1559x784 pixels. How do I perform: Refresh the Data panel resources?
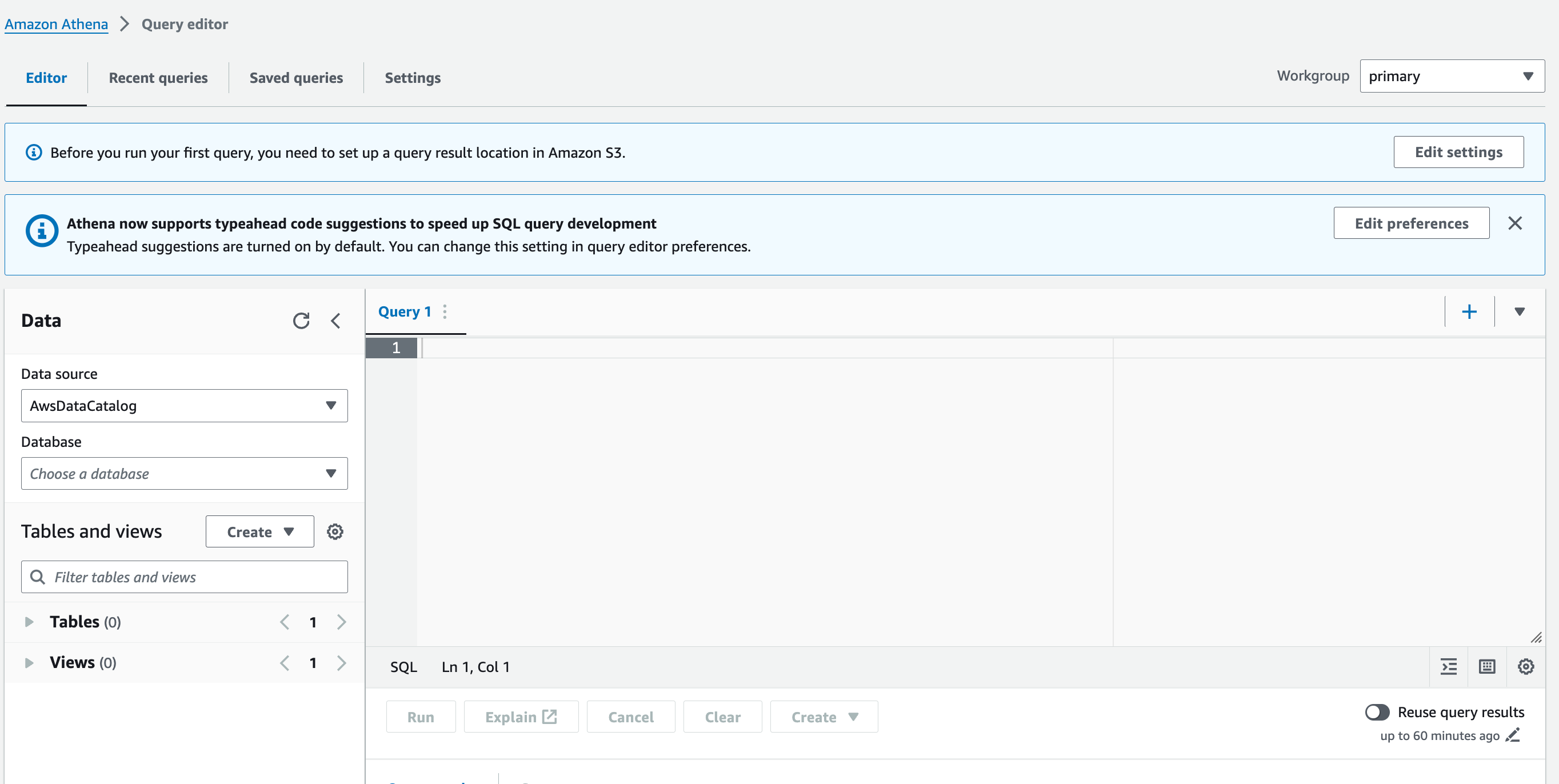click(302, 321)
